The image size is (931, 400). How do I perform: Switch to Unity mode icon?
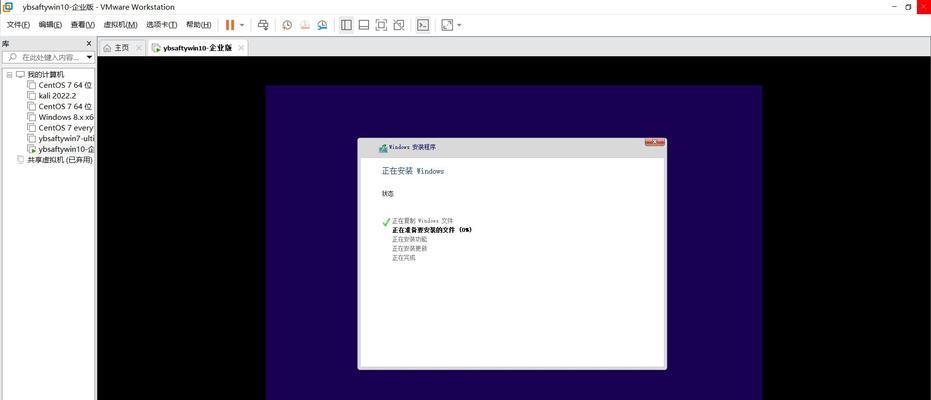tap(399, 25)
